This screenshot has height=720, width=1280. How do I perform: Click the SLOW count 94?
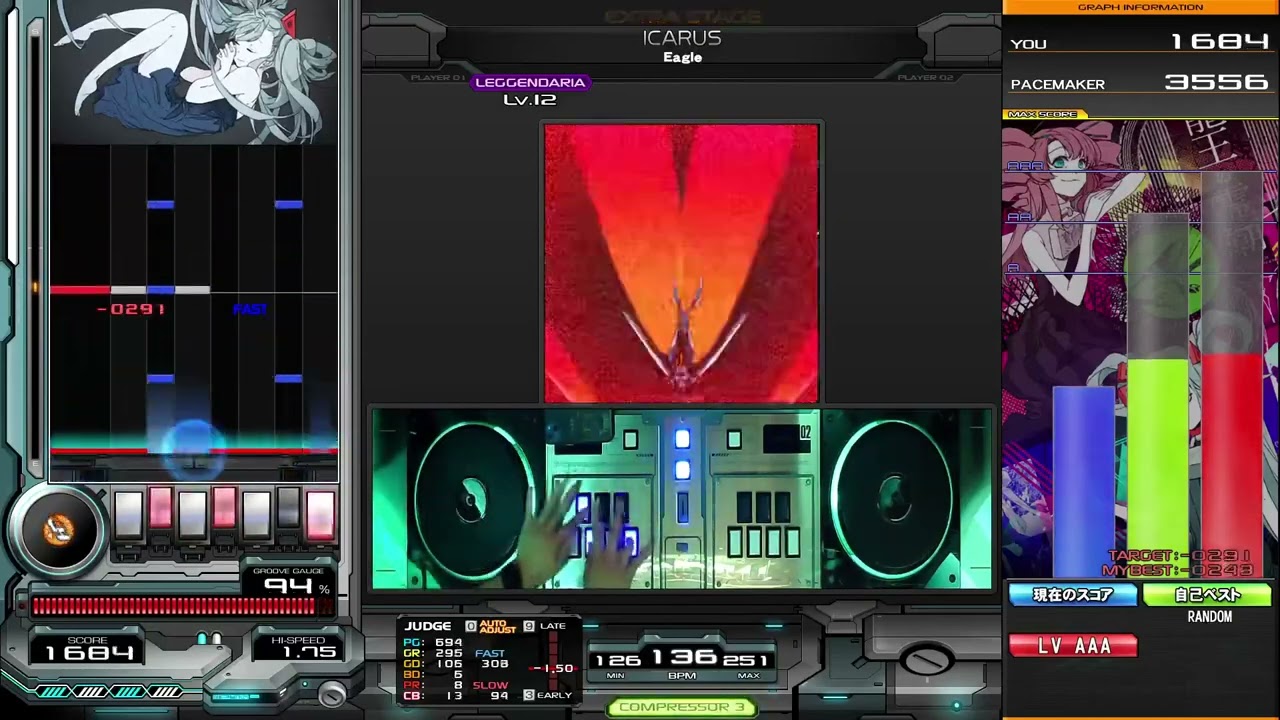(x=499, y=696)
